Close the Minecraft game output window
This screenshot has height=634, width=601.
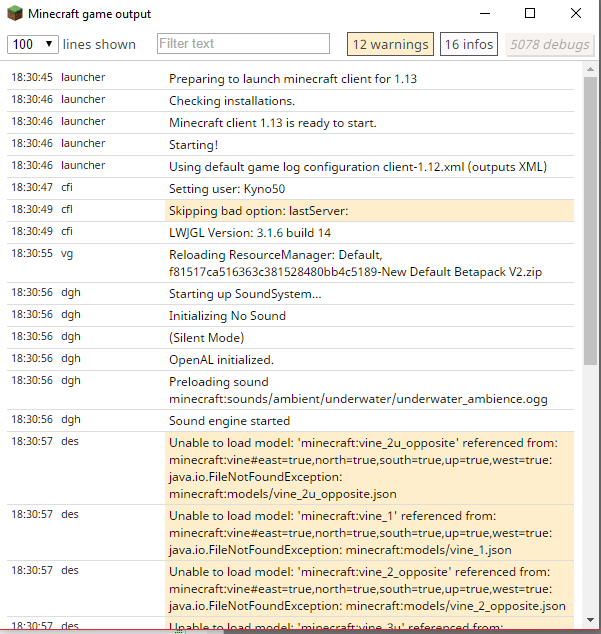click(575, 14)
